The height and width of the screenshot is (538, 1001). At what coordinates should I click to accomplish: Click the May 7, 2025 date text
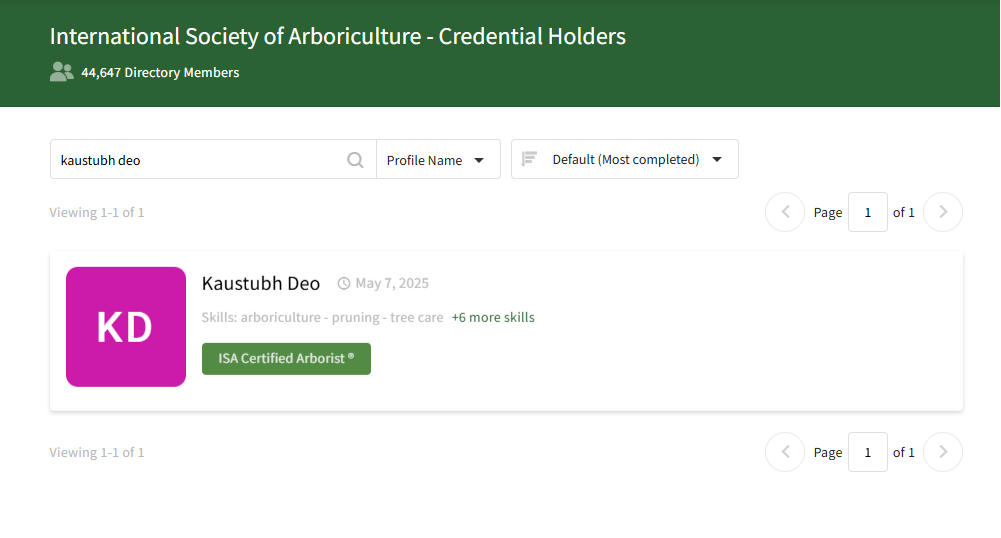point(392,284)
